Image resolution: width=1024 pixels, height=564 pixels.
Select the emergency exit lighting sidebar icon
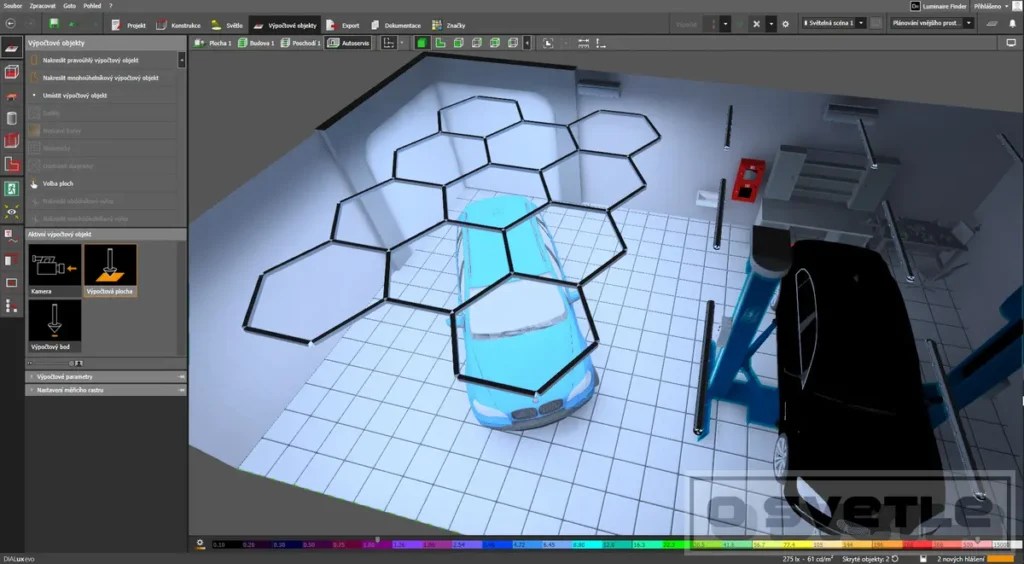pos(11,189)
